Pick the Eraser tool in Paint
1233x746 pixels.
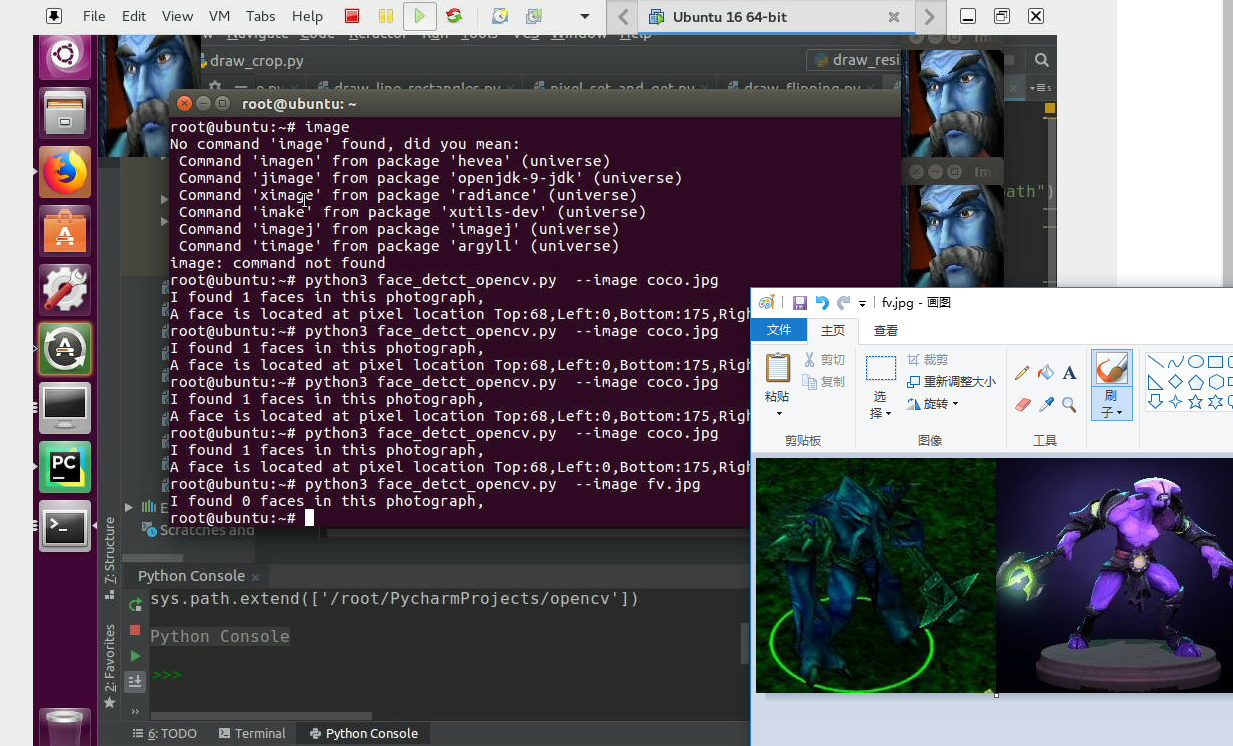click(x=1021, y=405)
